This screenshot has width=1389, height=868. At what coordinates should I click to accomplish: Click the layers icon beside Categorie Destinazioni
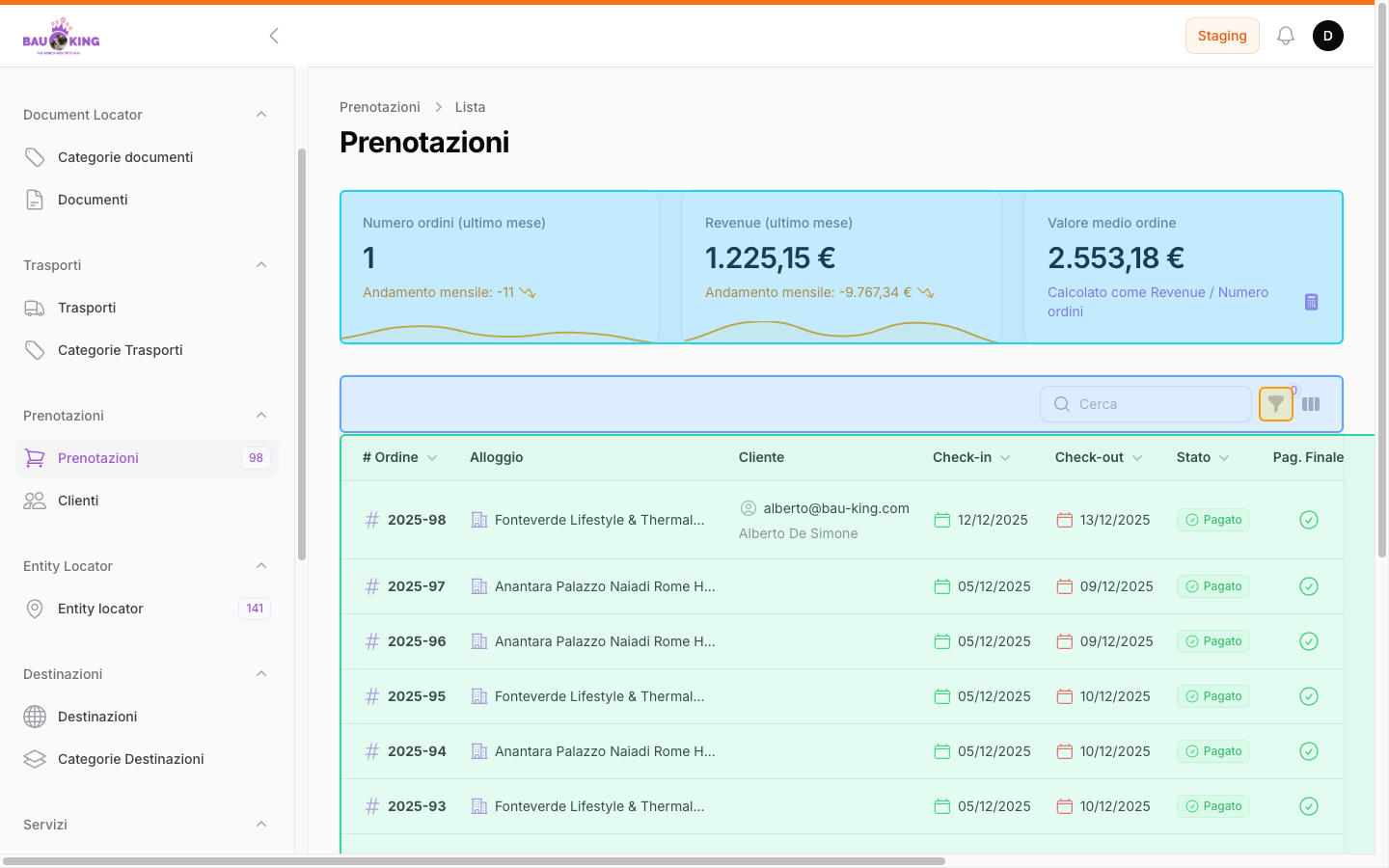pos(35,759)
